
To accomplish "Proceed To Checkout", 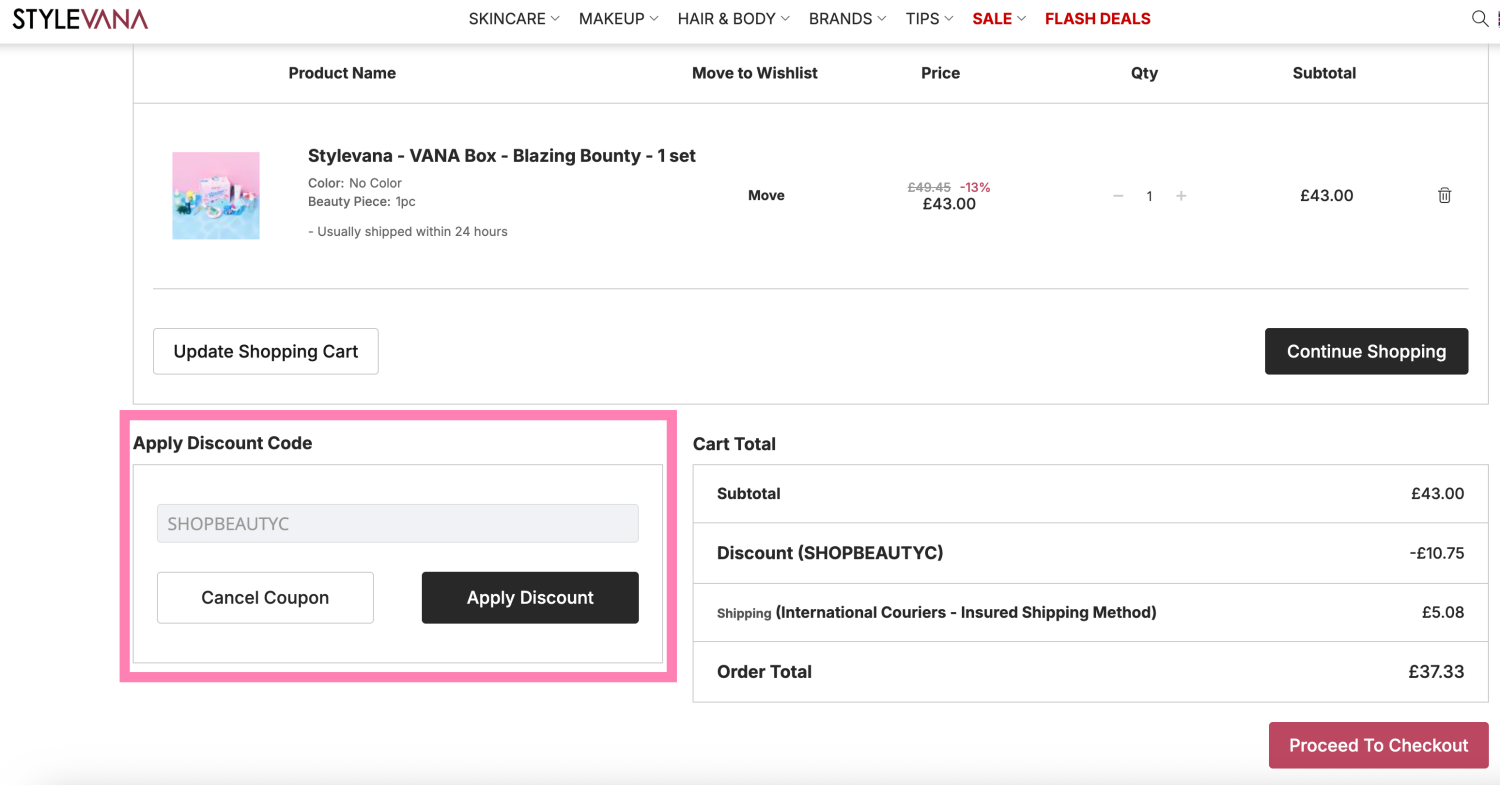I will (x=1379, y=745).
